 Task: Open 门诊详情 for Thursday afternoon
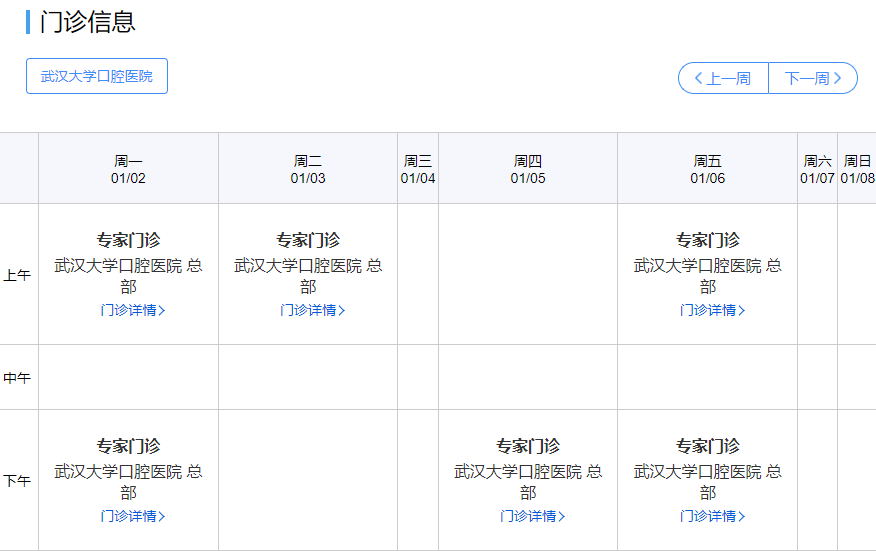(x=532, y=516)
